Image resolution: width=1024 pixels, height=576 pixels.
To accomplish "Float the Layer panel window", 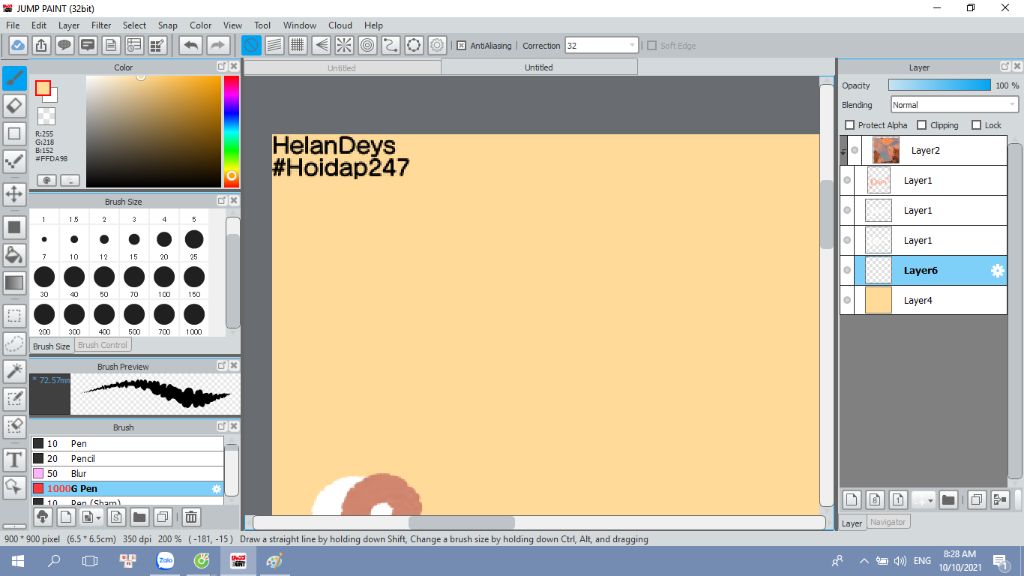I will [x=1005, y=67].
